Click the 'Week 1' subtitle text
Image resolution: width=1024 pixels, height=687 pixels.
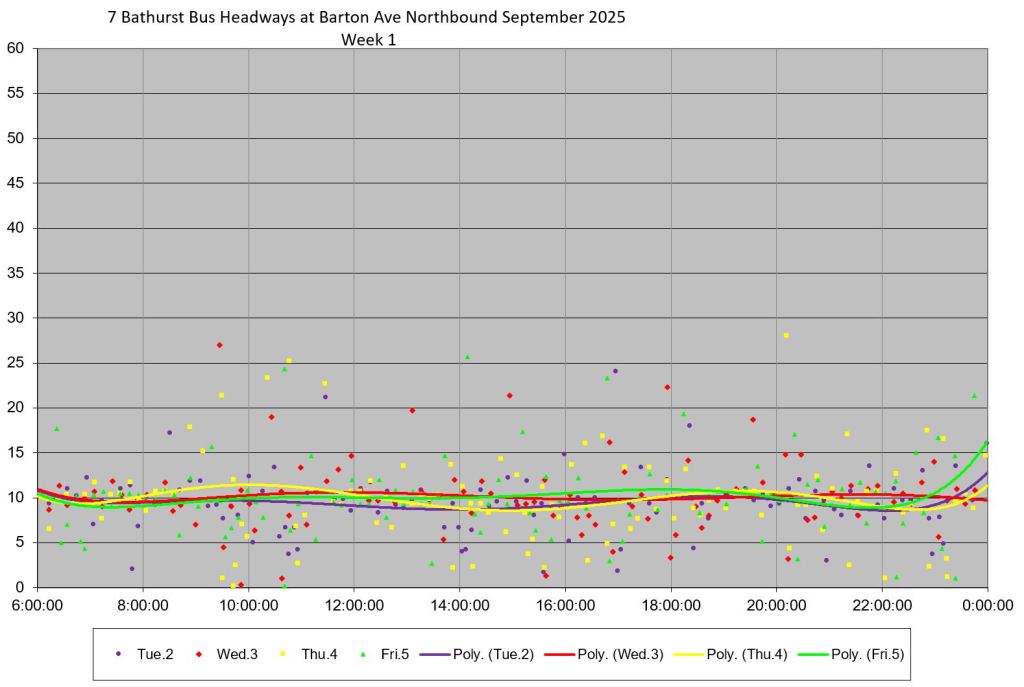click(370, 39)
